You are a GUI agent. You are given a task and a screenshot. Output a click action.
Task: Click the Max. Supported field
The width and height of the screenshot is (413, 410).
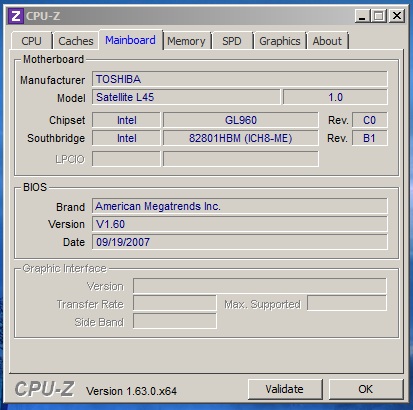coord(347,303)
